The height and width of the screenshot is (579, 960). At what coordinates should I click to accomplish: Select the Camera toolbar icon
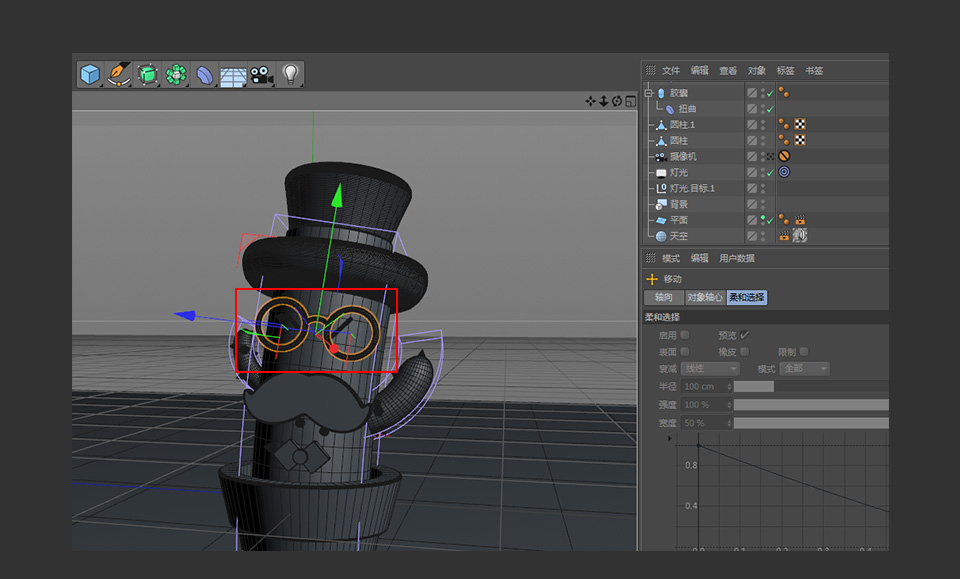coord(262,73)
